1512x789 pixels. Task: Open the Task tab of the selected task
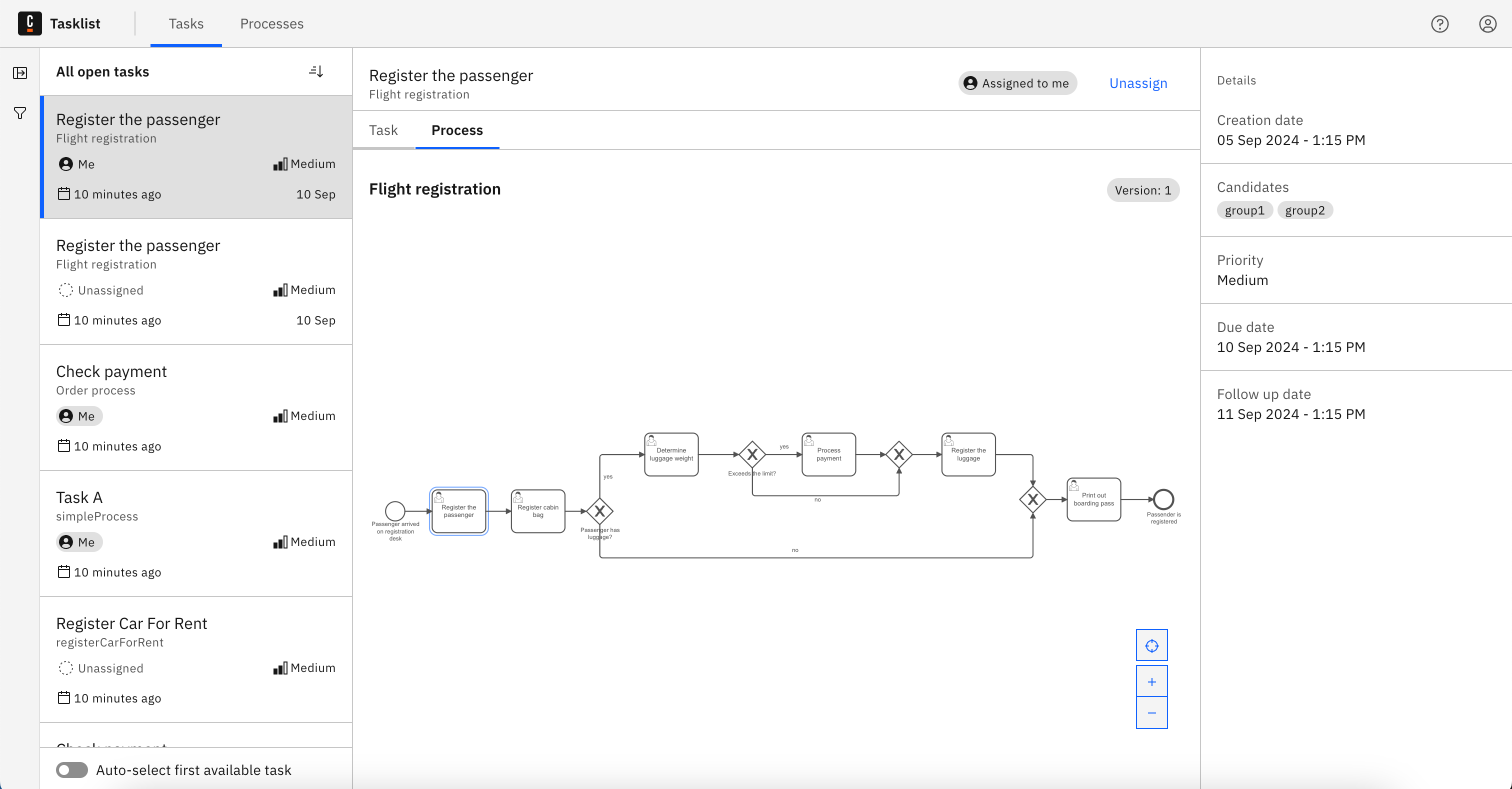pyautogui.click(x=384, y=130)
